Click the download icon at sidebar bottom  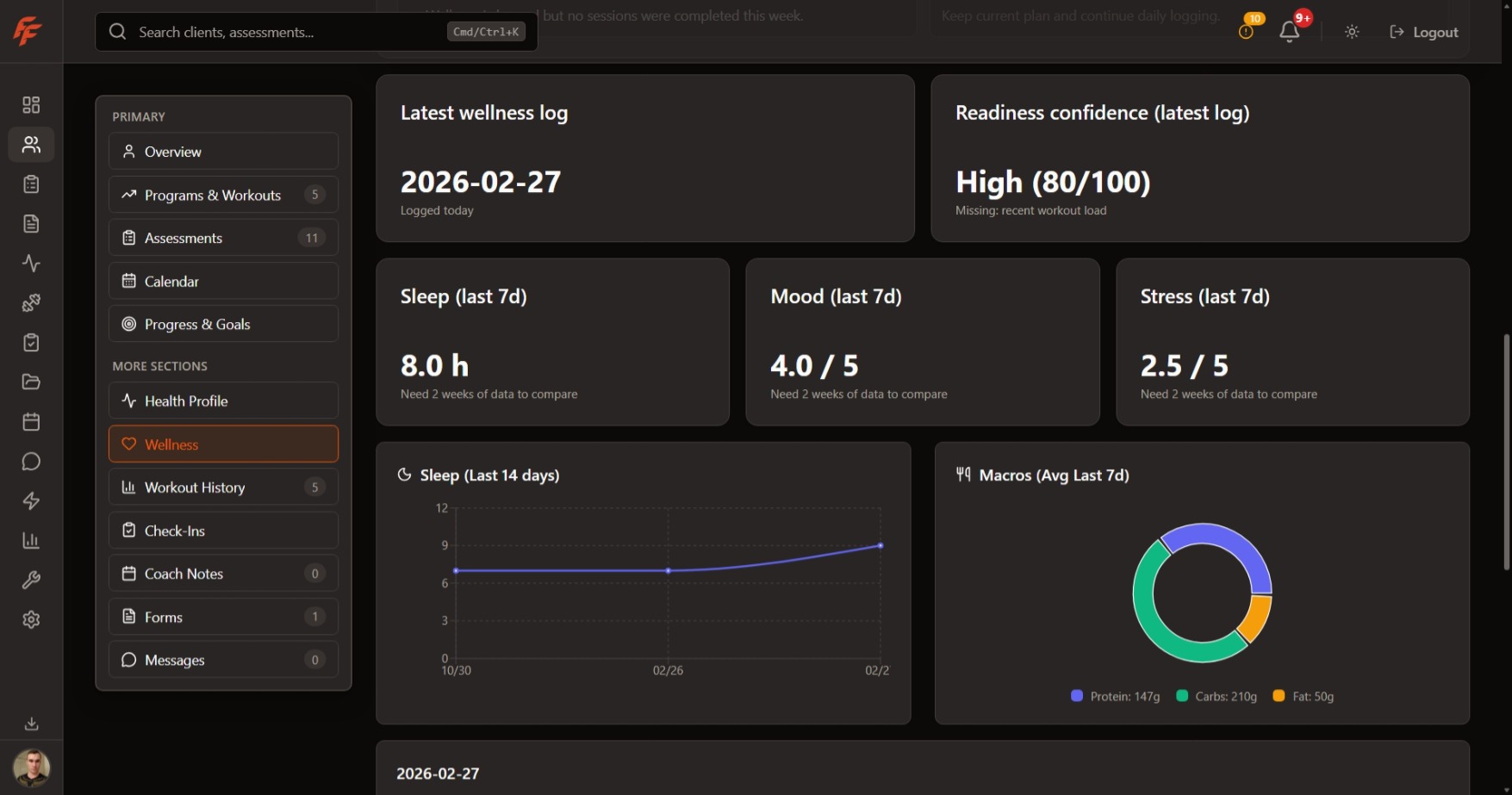click(x=31, y=724)
